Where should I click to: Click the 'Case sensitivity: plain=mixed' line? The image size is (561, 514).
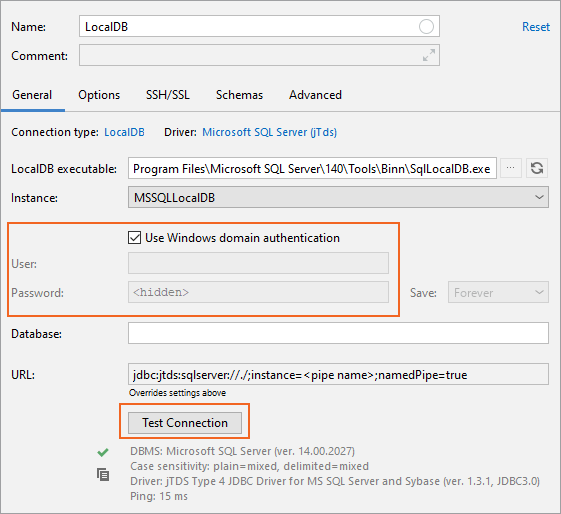pyautogui.click(x=249, y=466)
